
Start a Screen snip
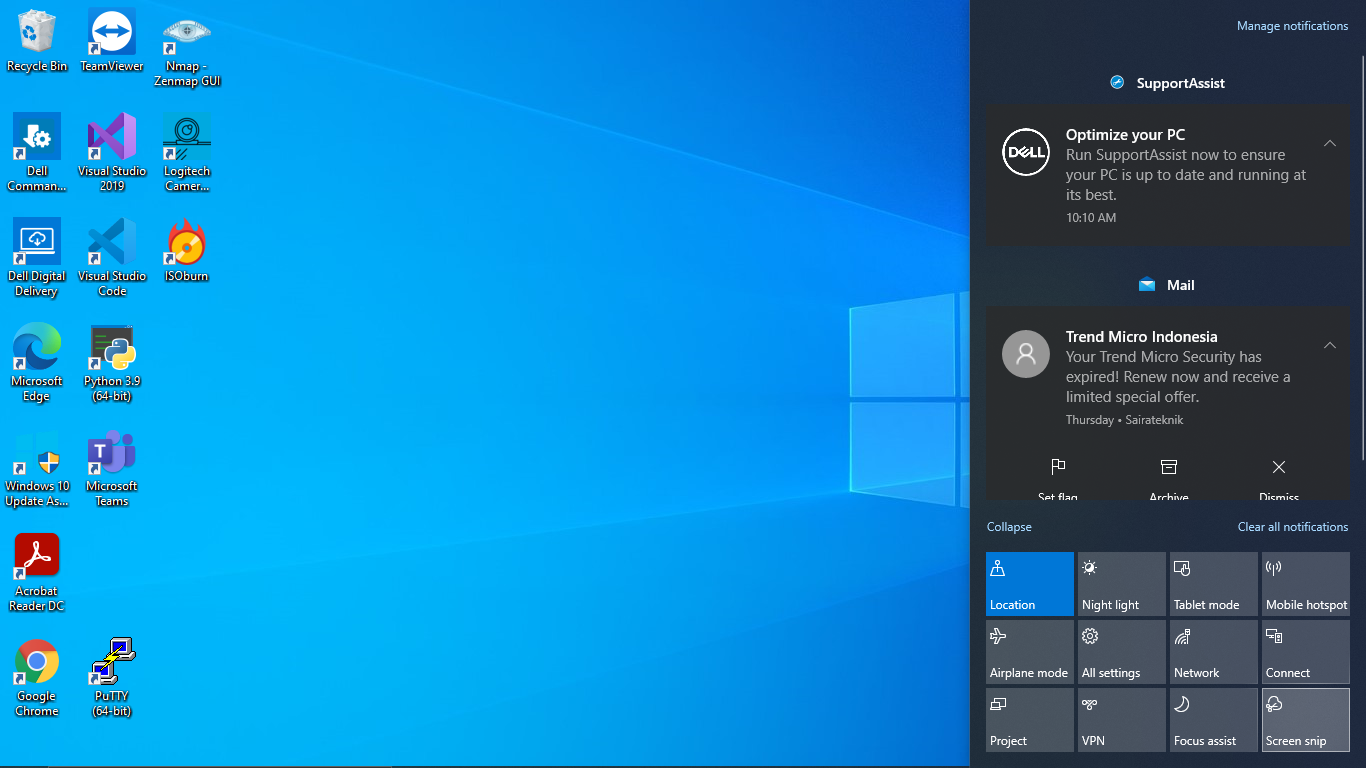tap(1306, 720)
